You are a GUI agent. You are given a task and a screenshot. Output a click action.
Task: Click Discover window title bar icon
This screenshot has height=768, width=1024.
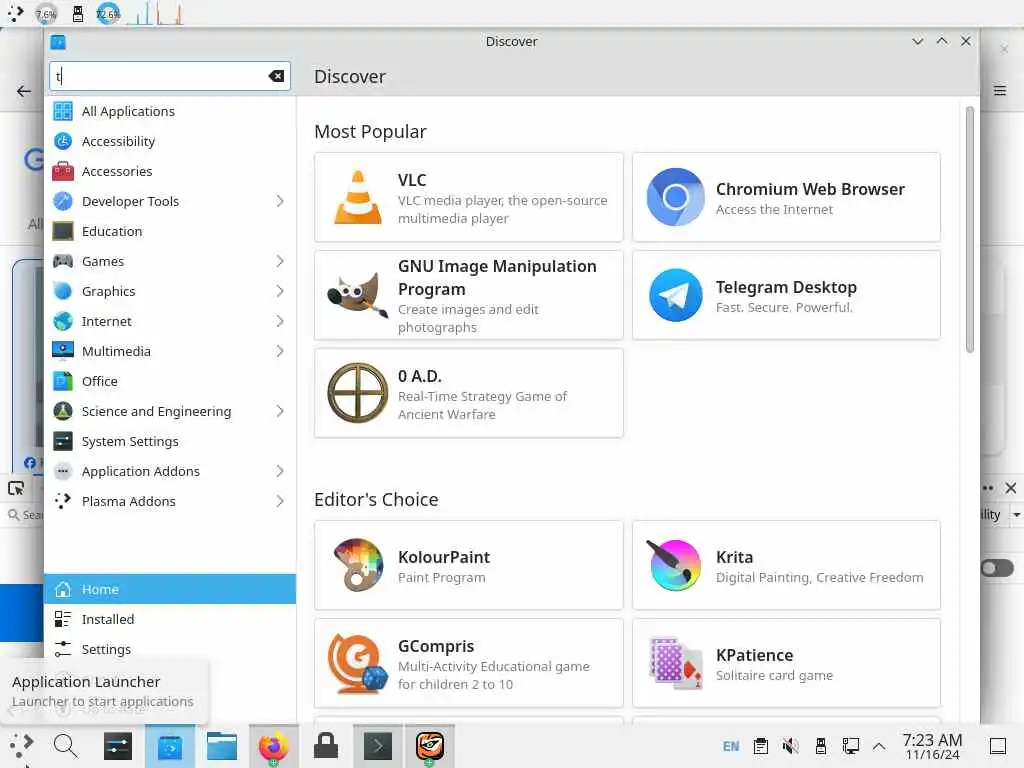[x=58, y=42]
